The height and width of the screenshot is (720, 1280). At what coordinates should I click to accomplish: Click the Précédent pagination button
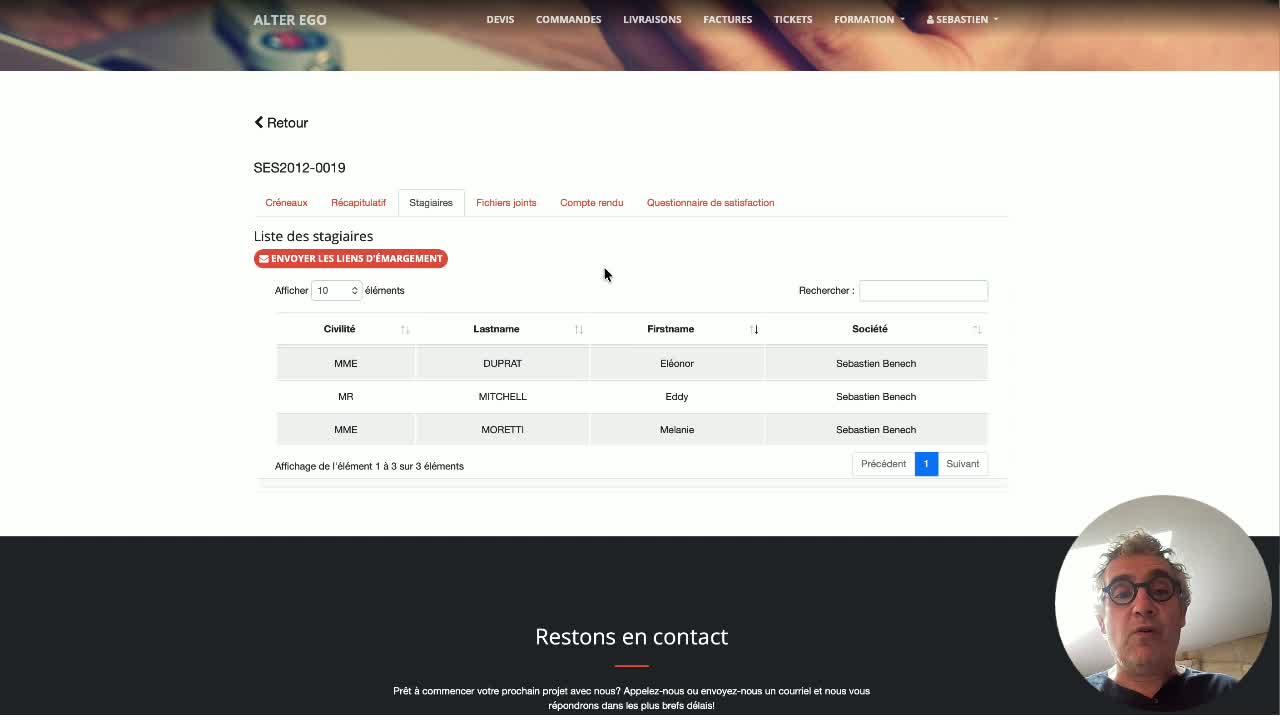883,464
